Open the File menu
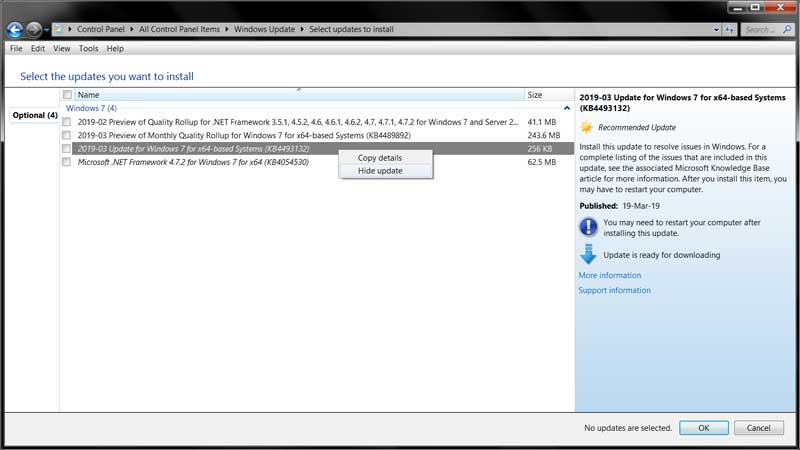 coord(16,48)
